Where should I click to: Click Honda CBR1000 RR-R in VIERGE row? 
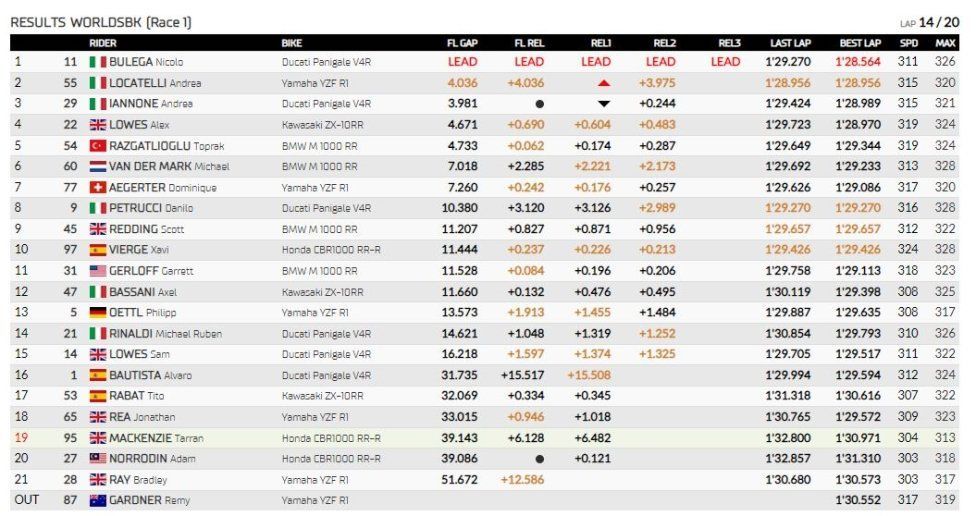(x=331, y=250)
